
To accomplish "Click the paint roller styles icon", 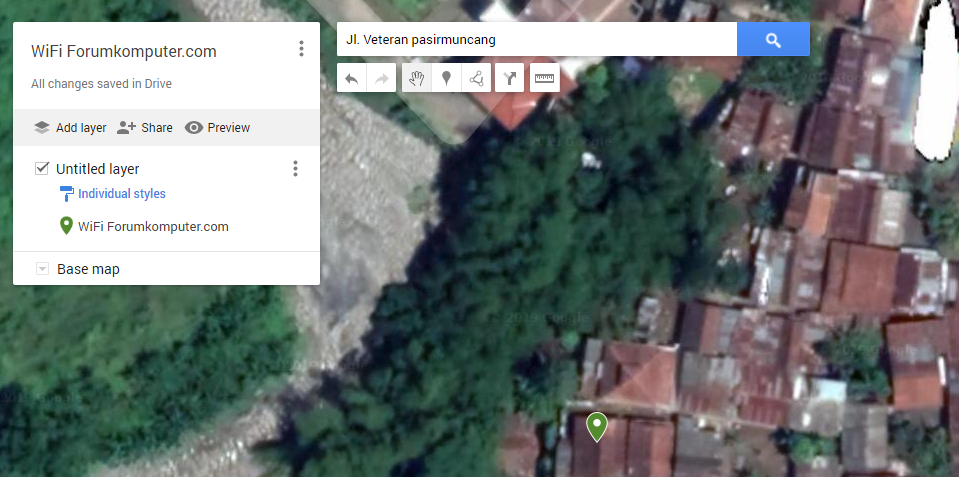I will pos(66,194).
